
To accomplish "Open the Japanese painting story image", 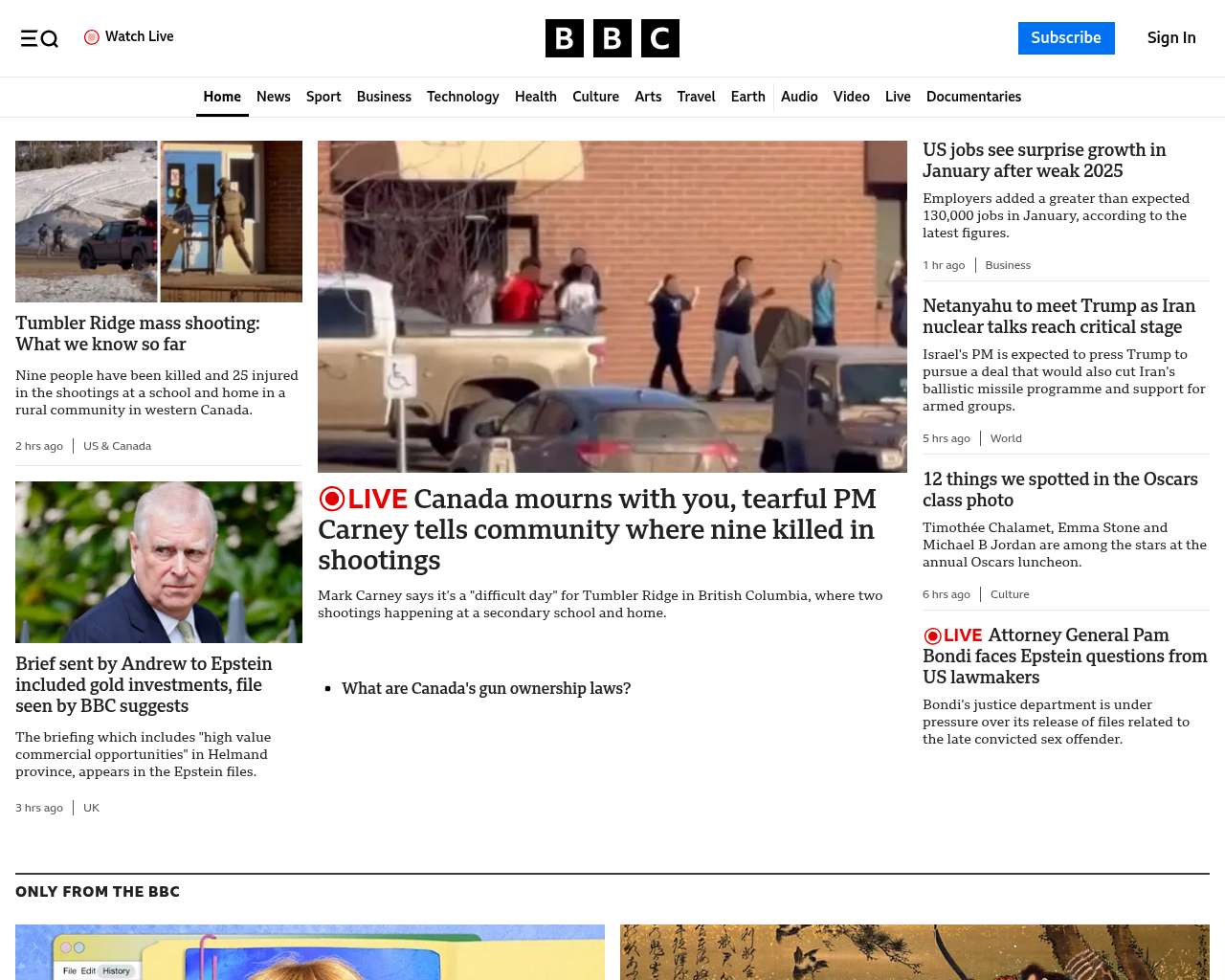I will (x=915, y=952).
